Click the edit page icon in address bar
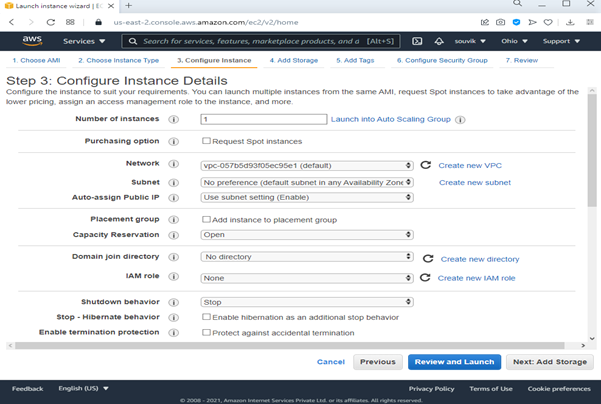Screen dimensions: 601x404 pyautogui.click(x=484, y=22)
